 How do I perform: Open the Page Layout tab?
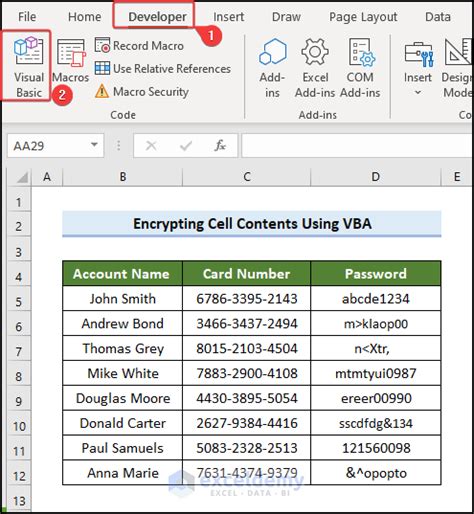(x=363, y=17)
